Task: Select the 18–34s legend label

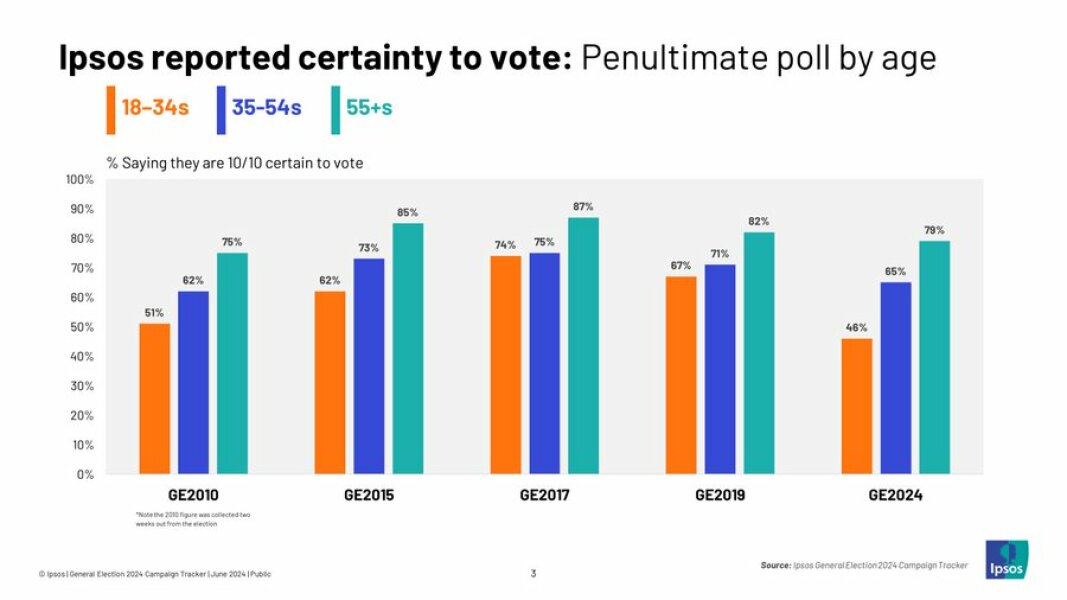Action: tap(155, 108)
